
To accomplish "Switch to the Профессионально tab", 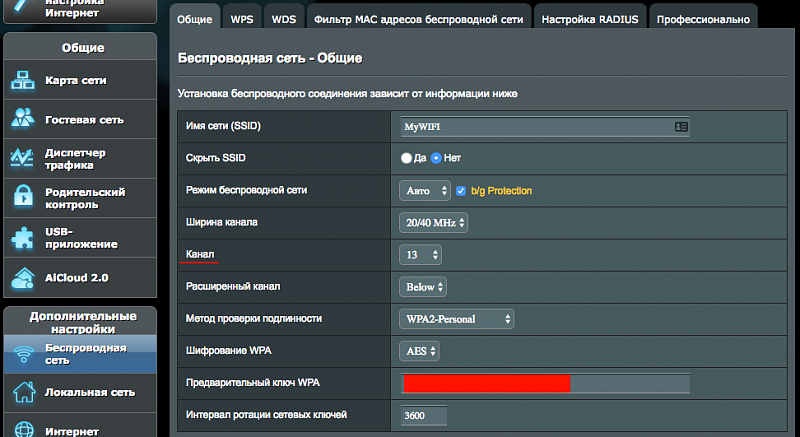I will [x=702, y=18].
